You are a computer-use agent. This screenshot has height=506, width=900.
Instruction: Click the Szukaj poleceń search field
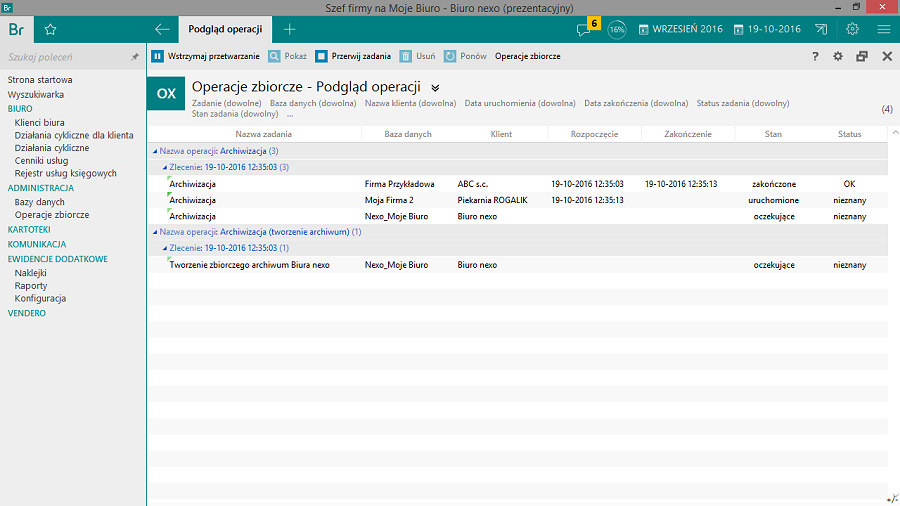tap(65, 57)
